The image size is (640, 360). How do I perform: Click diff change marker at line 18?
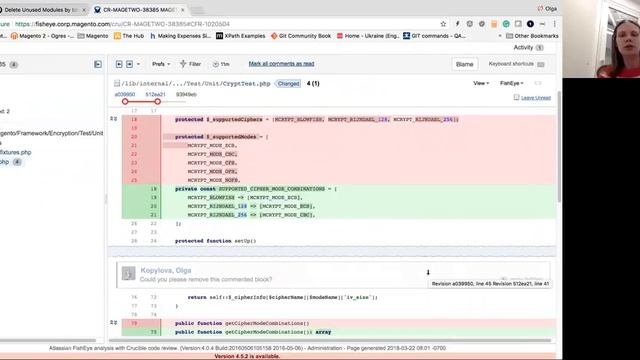click(113, 119)
